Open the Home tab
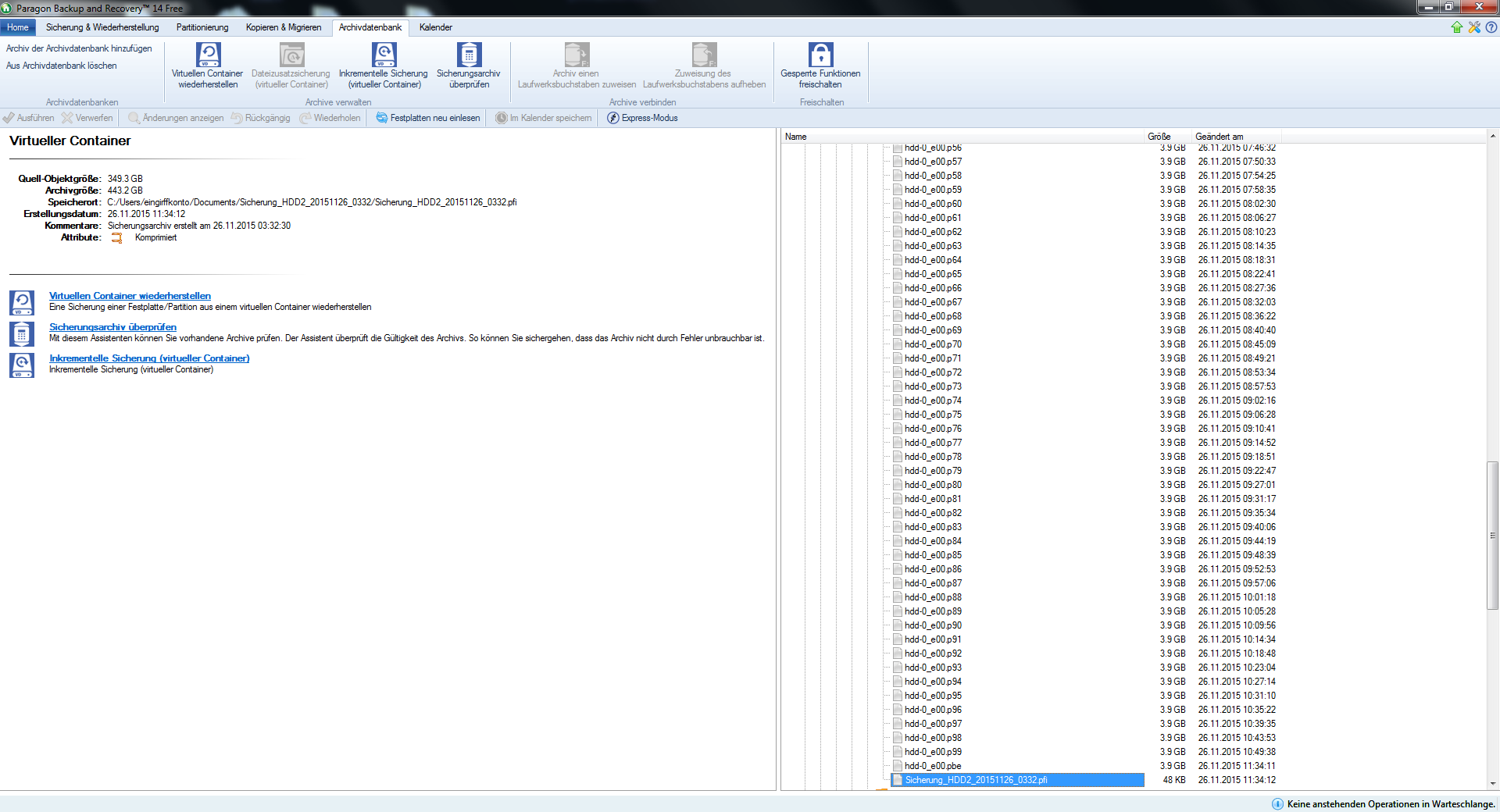1500x812 pixels. (x=18, y=27)
